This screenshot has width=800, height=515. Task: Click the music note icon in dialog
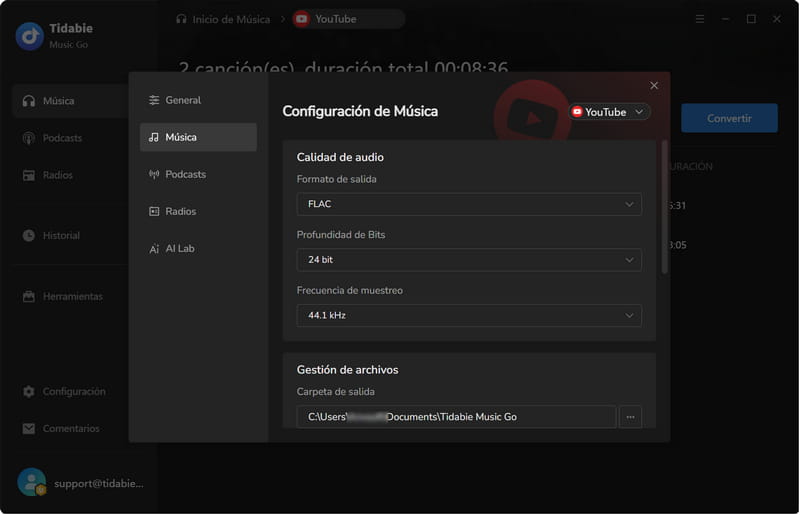pyautogui.click(x=154, y=137)
